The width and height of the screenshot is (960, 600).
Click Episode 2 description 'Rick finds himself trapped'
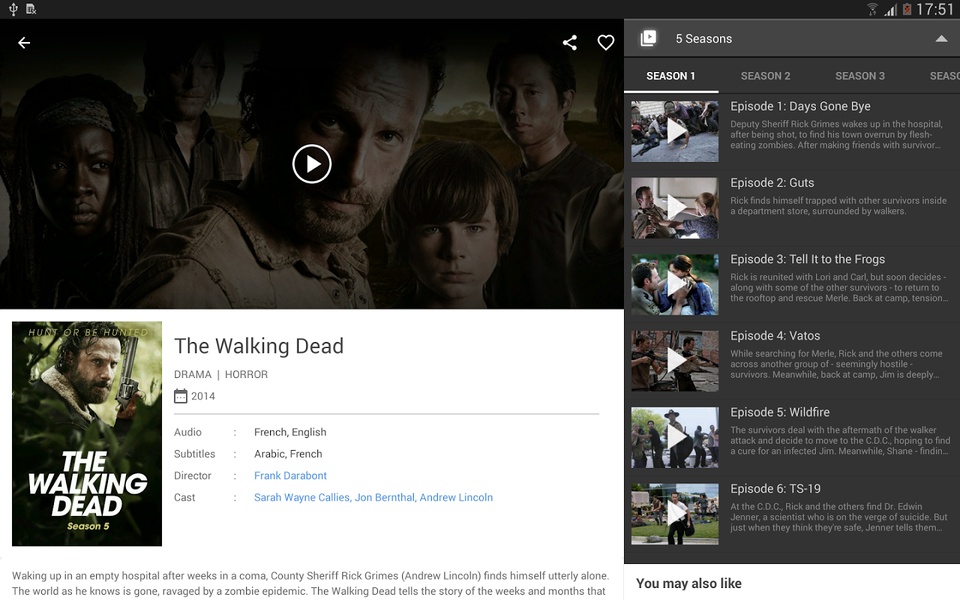tap(838, 206)
